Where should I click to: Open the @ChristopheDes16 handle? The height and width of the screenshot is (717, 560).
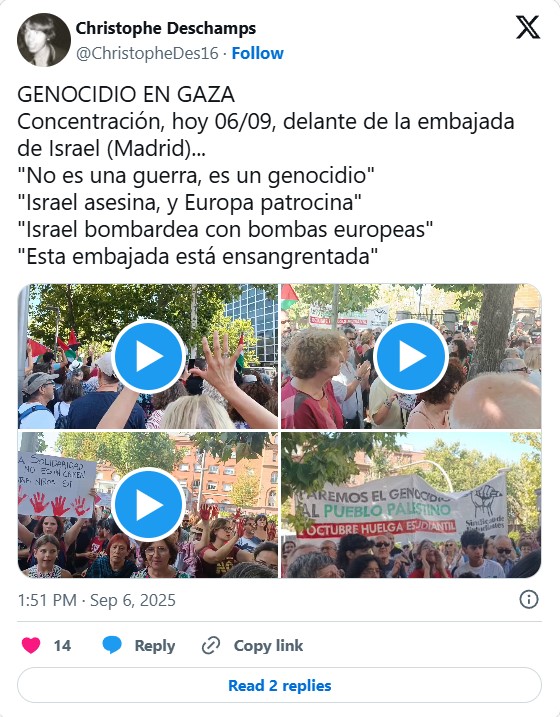click(x=147, y=54)
